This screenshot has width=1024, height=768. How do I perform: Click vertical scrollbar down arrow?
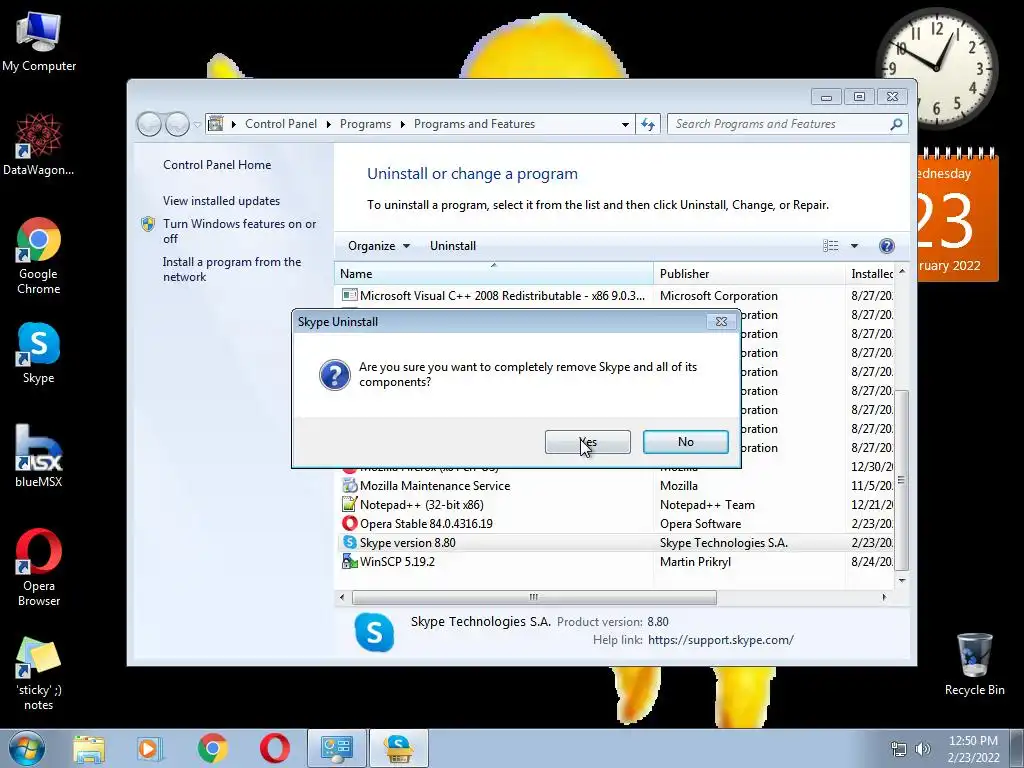click(902, 580)
